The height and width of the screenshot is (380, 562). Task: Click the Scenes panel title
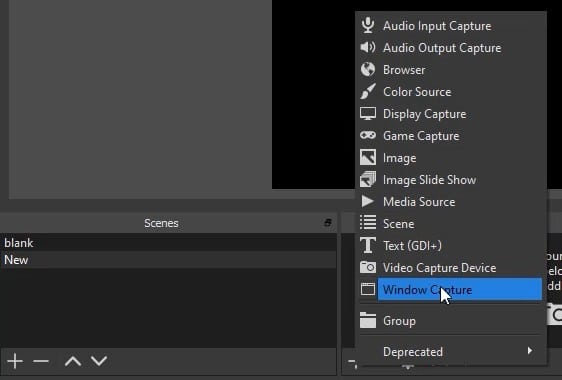161,223
